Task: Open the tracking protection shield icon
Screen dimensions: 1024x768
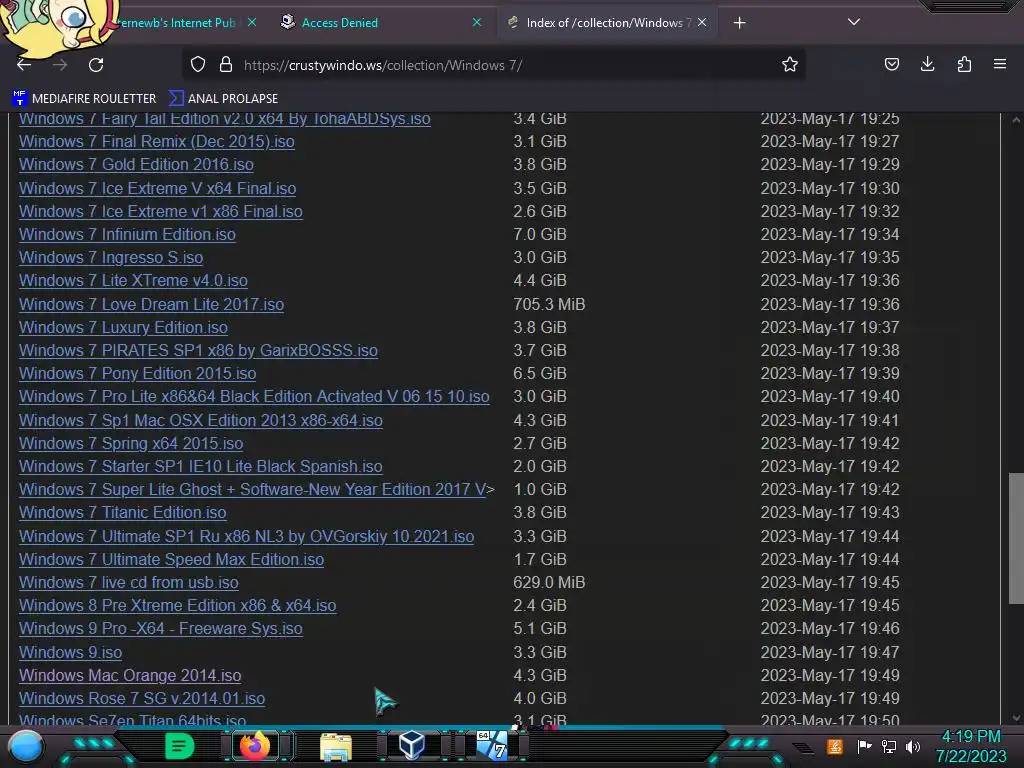Action: pyautogui.click(x=198, y=65)
